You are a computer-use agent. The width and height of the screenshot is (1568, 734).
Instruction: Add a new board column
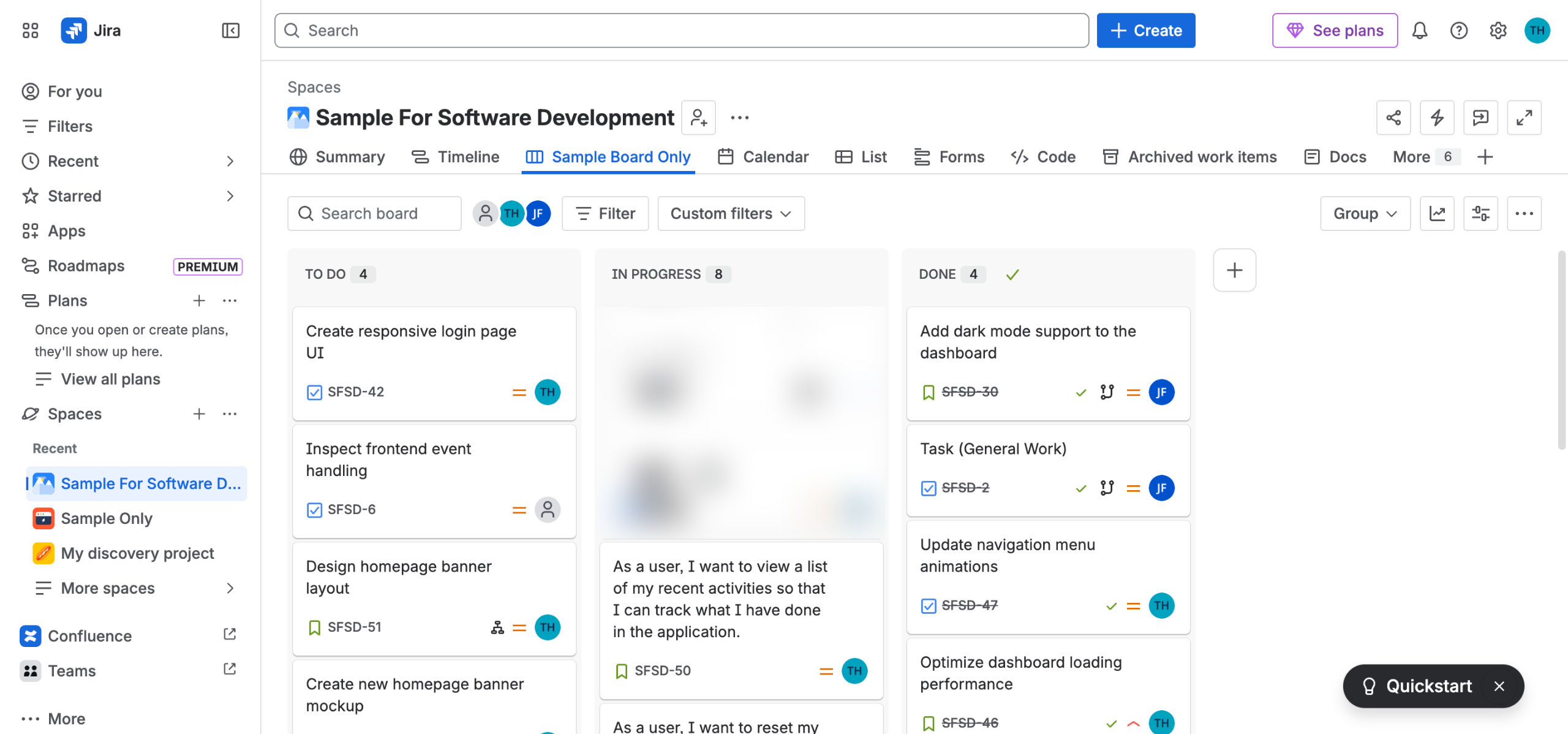point(1235,270)
